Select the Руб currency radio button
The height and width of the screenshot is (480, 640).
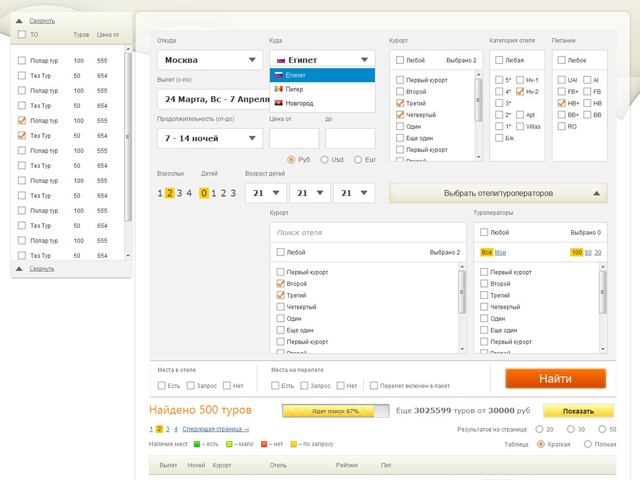(x=291, y=160)
